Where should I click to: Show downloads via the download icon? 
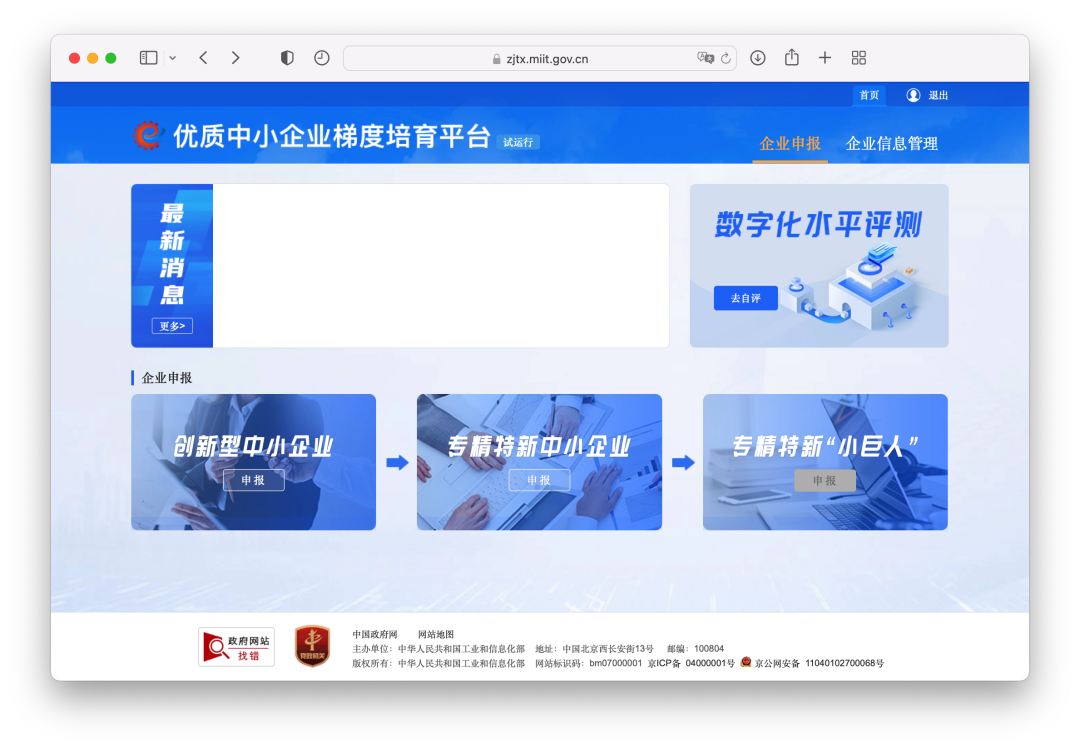pos(758,58)
